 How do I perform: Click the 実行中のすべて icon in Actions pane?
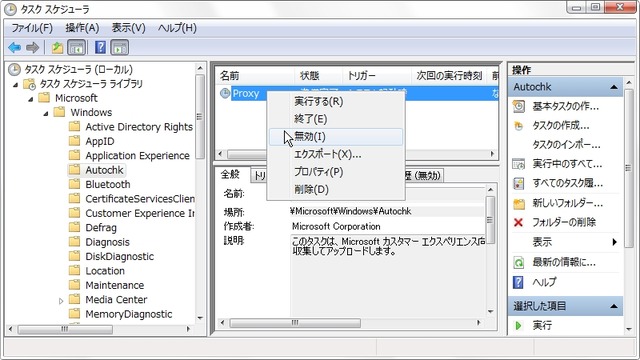pos(519,164)
